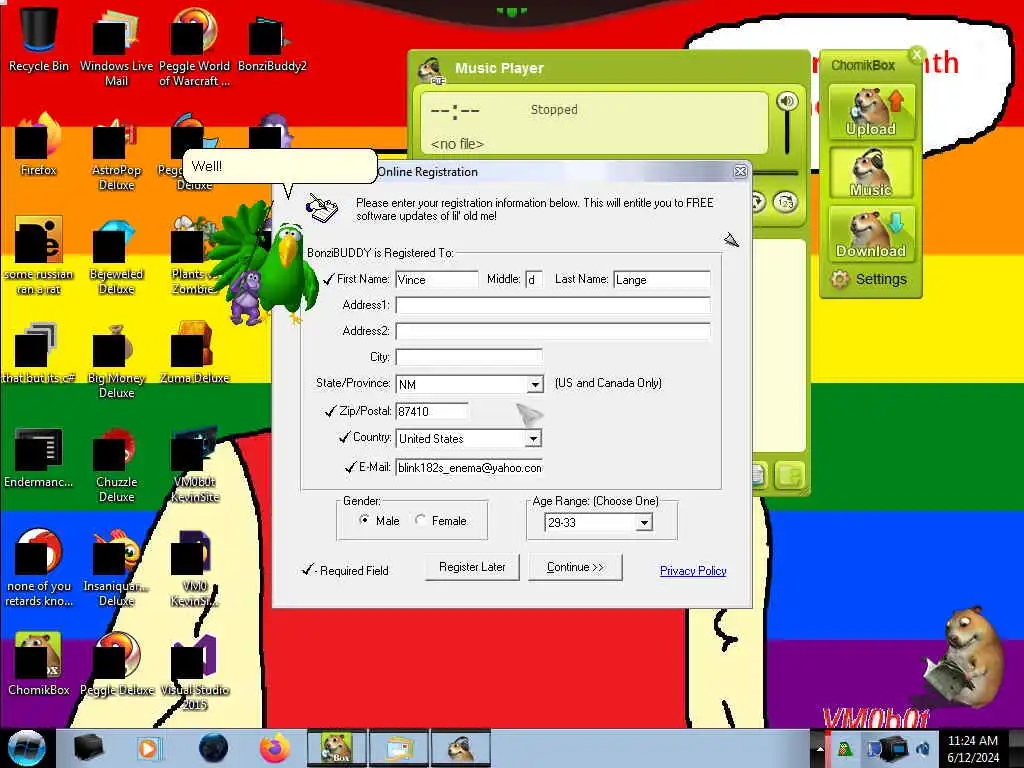Open the Plants vs. Zombies desktop icon
The width and height of the screenshot is (1024, 768).
pyautogui.click(x=194, y=256)
